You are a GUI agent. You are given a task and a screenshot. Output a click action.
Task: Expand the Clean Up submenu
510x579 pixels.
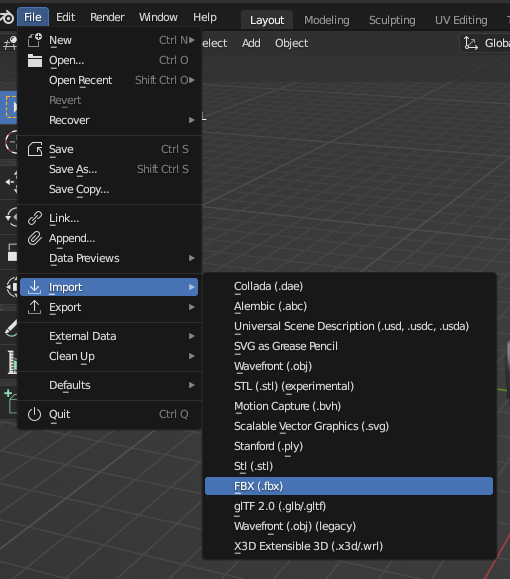pos(109,356)
